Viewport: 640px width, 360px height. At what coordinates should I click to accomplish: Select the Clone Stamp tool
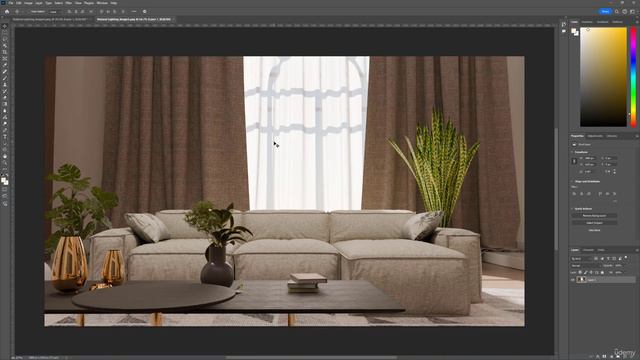point(5,84)
